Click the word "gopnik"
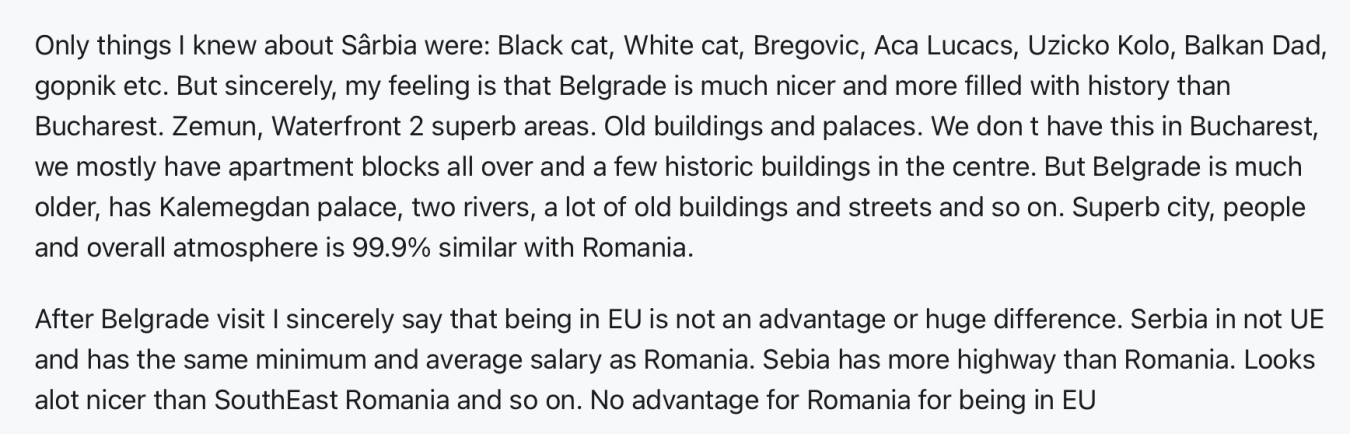Image resolution: width=1350 pixels, height=434 pixels. pos(70,87)
